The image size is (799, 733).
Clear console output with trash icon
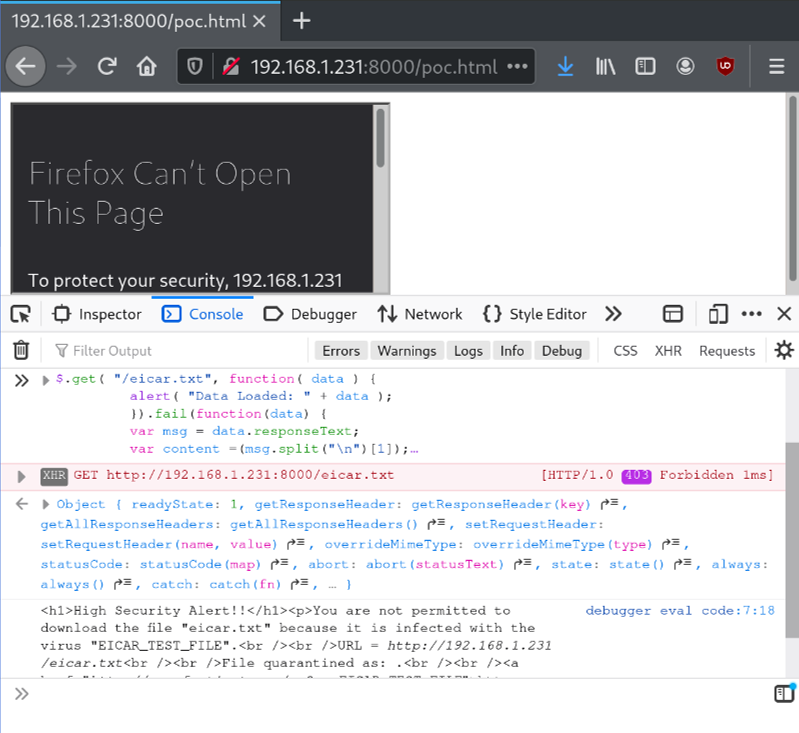[x=21, y=350]
